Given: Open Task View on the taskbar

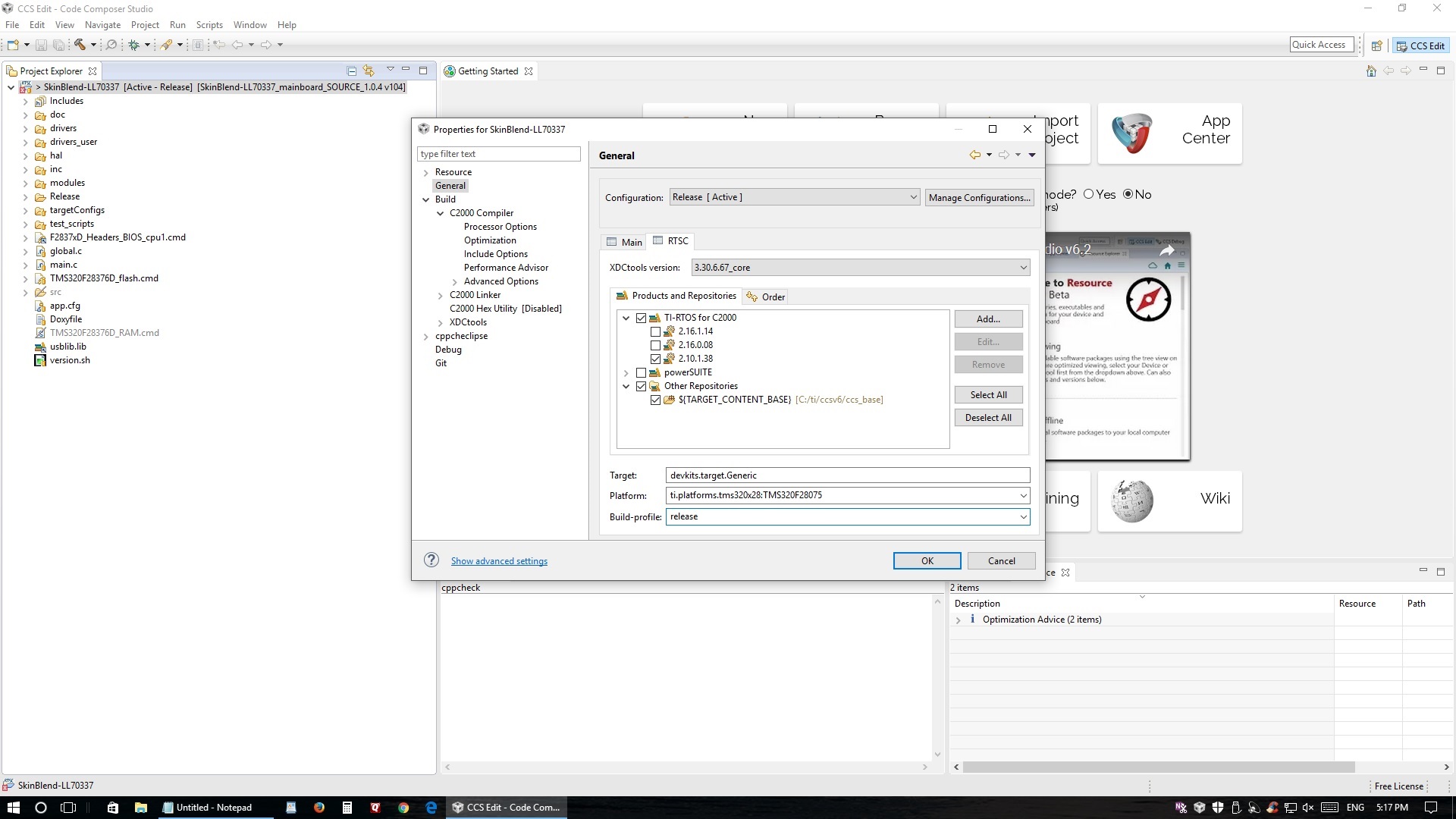Looking at the screenshot, I should click(68, 808).
